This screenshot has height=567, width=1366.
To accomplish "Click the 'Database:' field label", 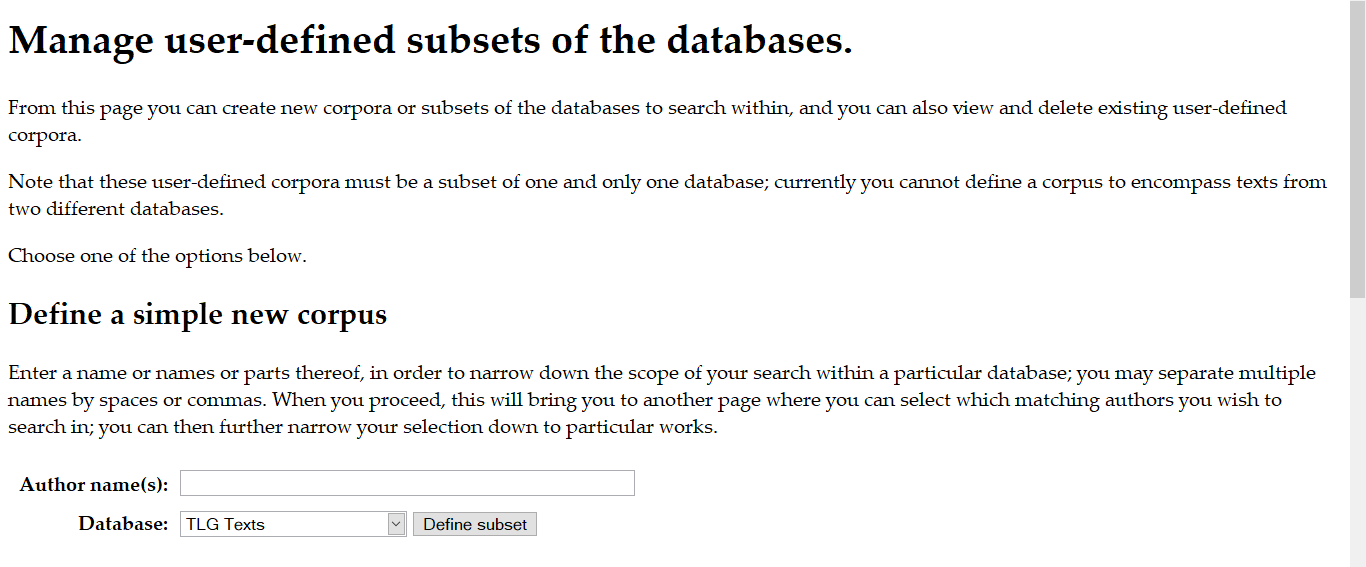I will [x=124, y=524].
